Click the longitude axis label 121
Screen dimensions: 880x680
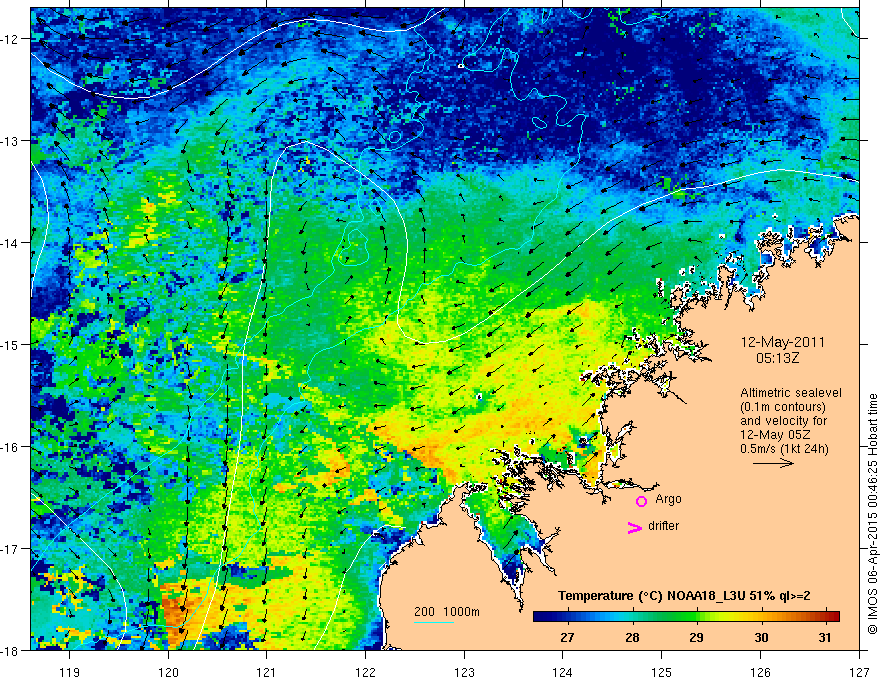(x=267, y=672)
